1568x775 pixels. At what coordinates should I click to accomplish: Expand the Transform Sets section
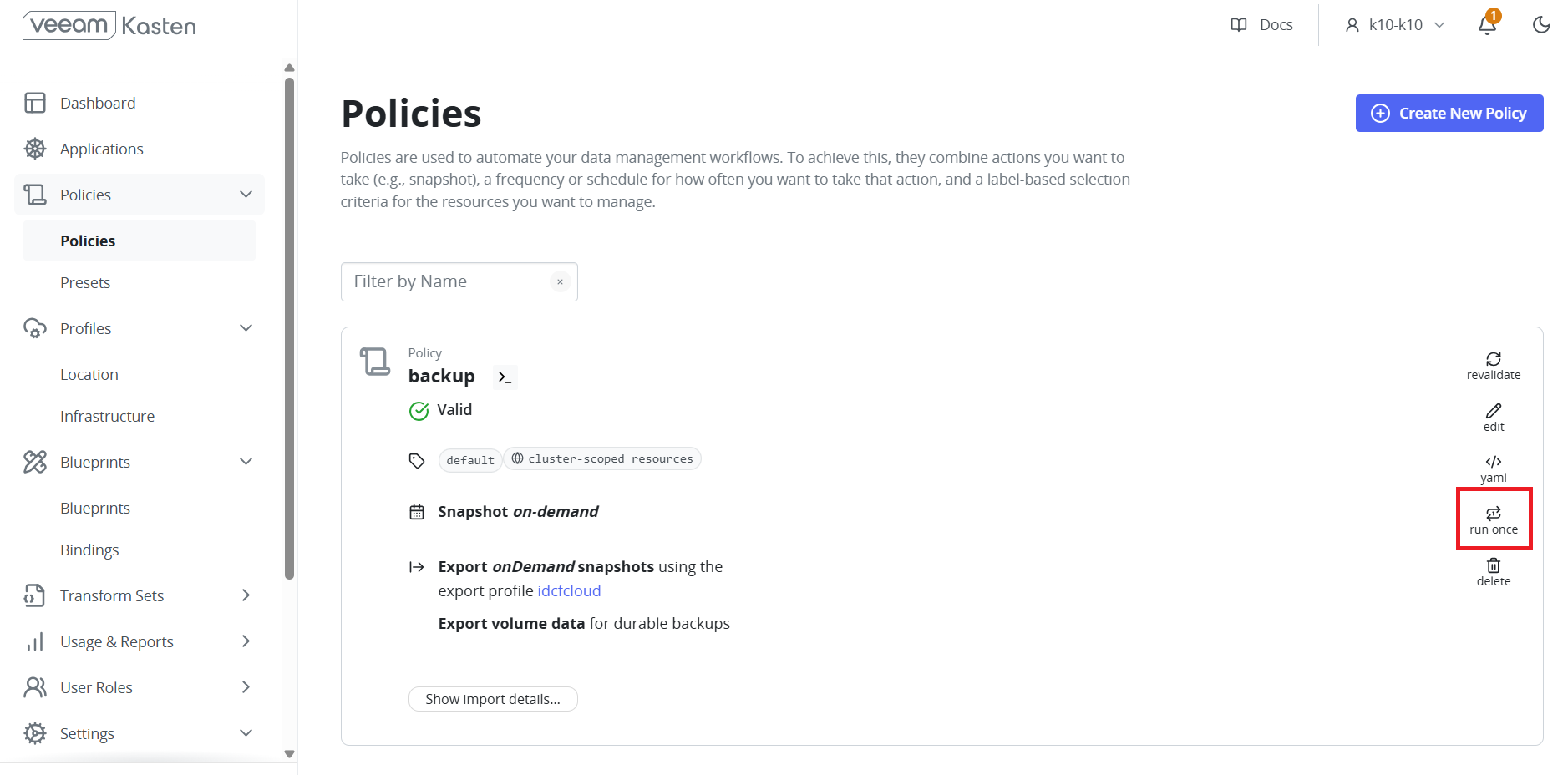(x=246, y=595)
